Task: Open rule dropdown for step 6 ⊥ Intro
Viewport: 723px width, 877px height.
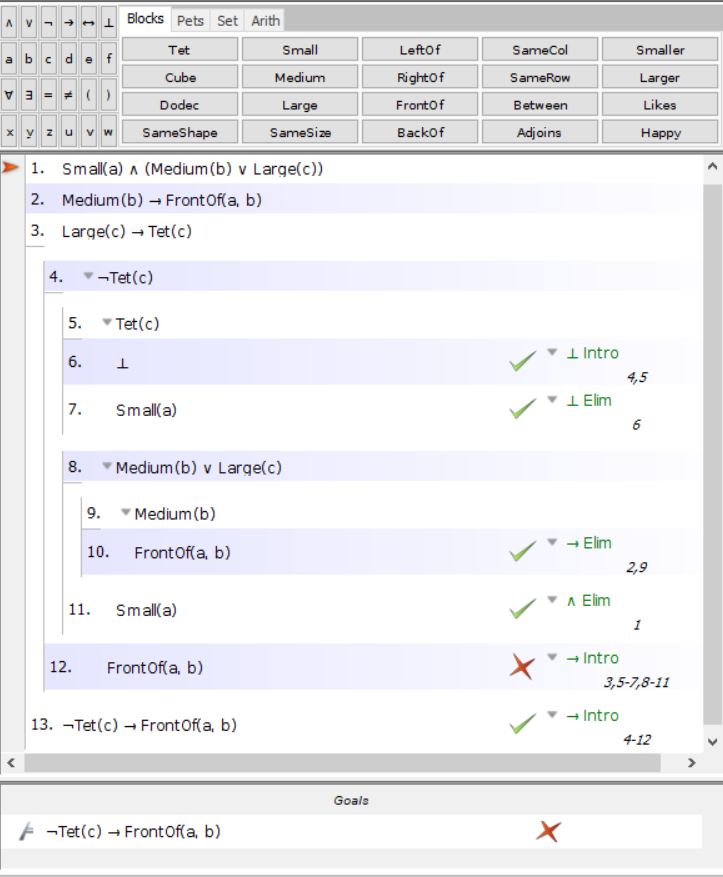Action: [552, 352]
